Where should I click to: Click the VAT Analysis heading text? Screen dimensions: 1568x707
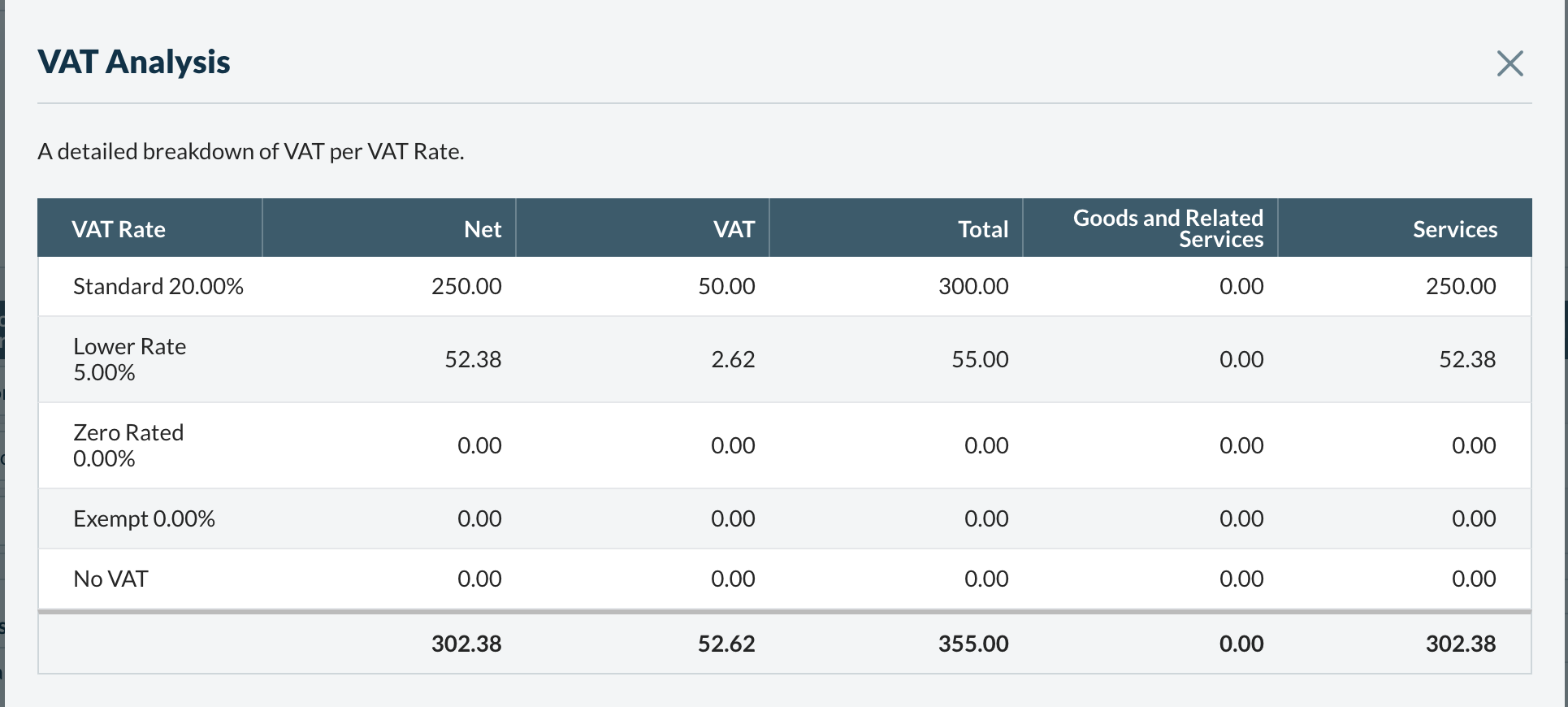[134, 62]
